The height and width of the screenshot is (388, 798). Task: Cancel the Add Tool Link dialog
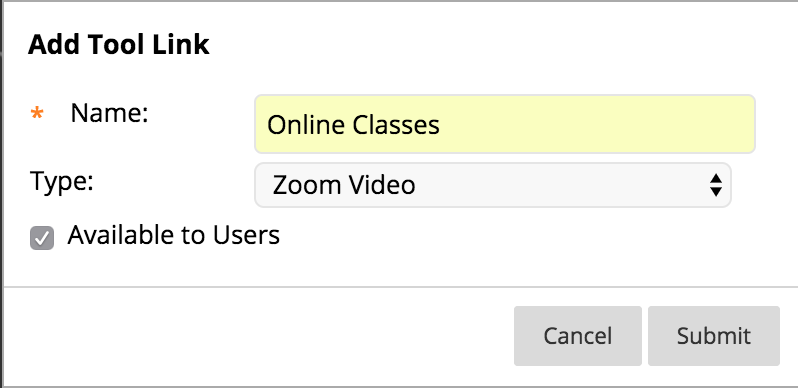[x=578, y=336]
